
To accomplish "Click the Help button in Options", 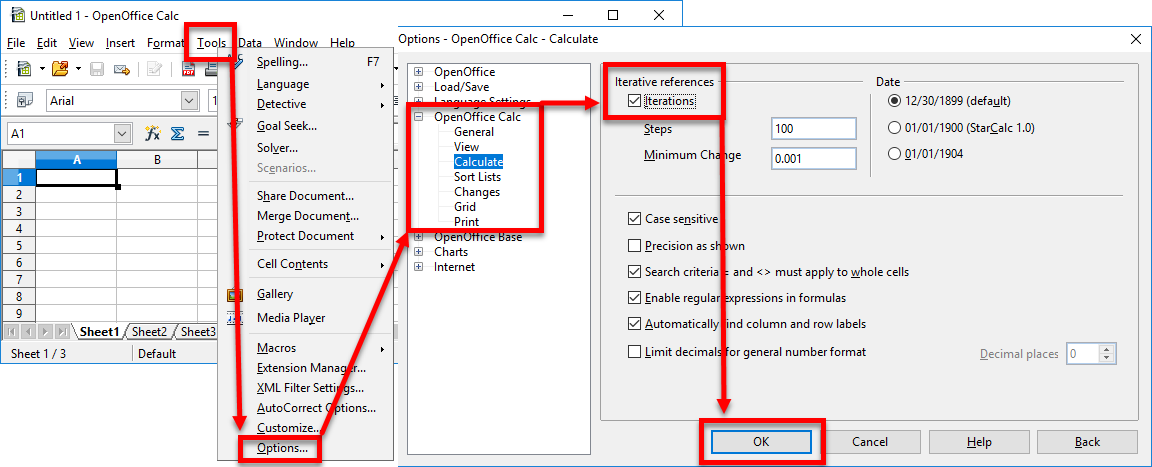I will coord(979,442).
